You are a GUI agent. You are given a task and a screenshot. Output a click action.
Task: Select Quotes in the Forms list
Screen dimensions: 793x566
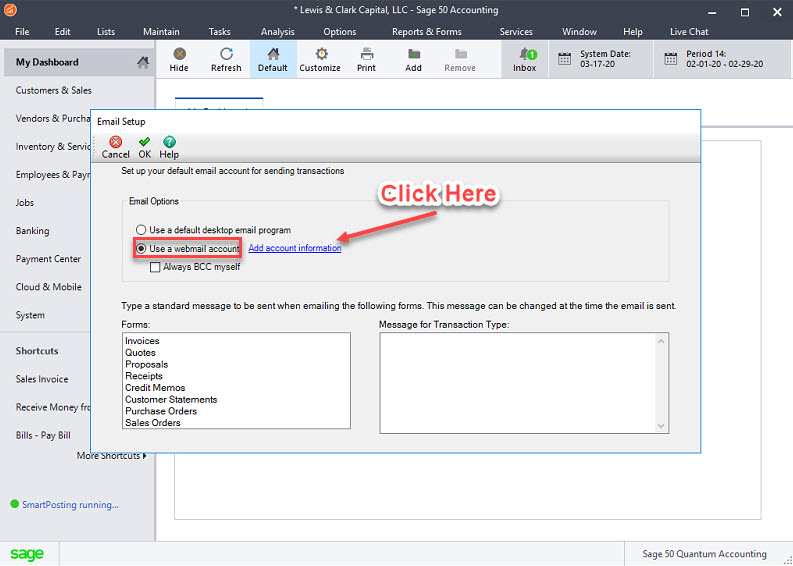pyautogui.click(x=140, y=353)
